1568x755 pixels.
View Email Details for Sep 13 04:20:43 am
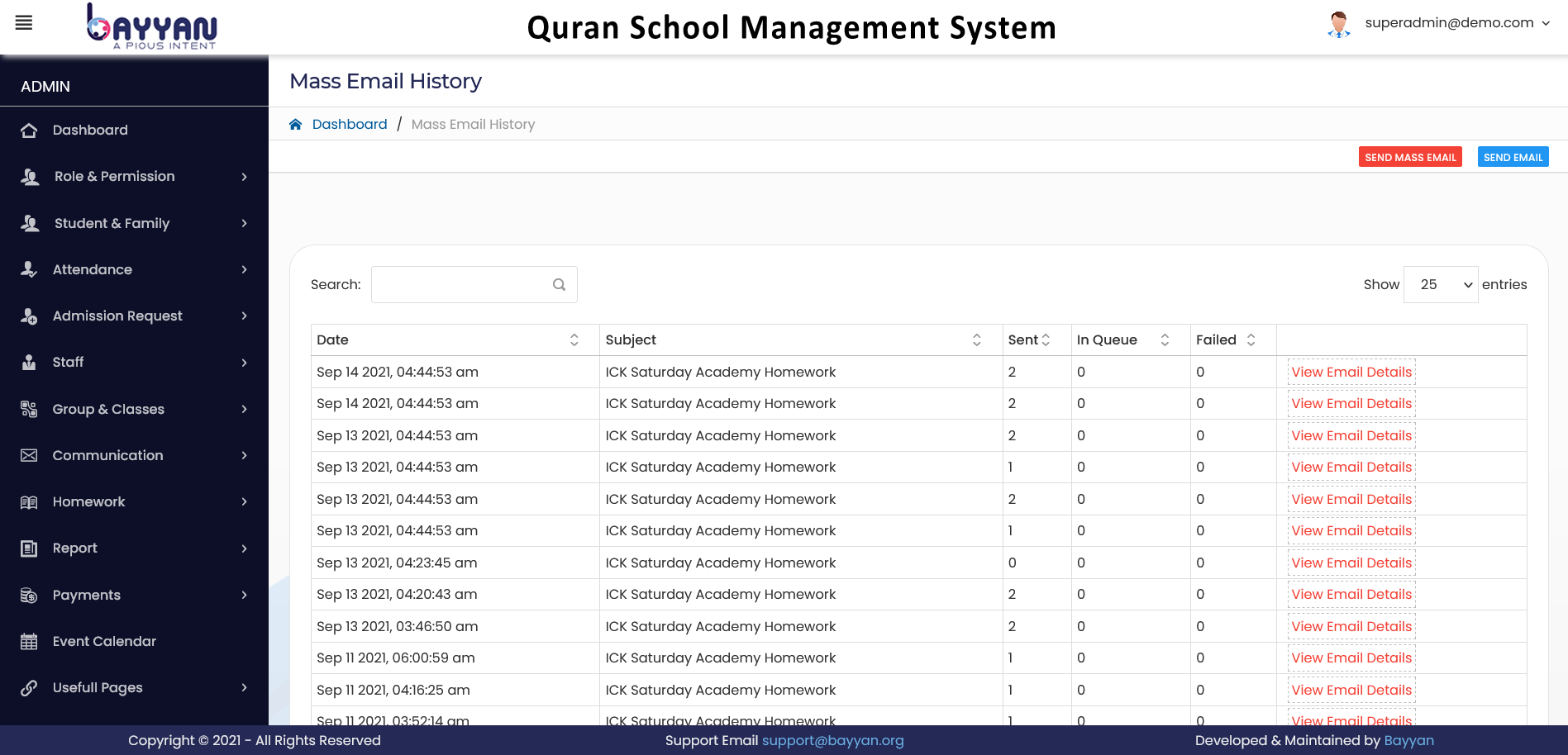1351,594
